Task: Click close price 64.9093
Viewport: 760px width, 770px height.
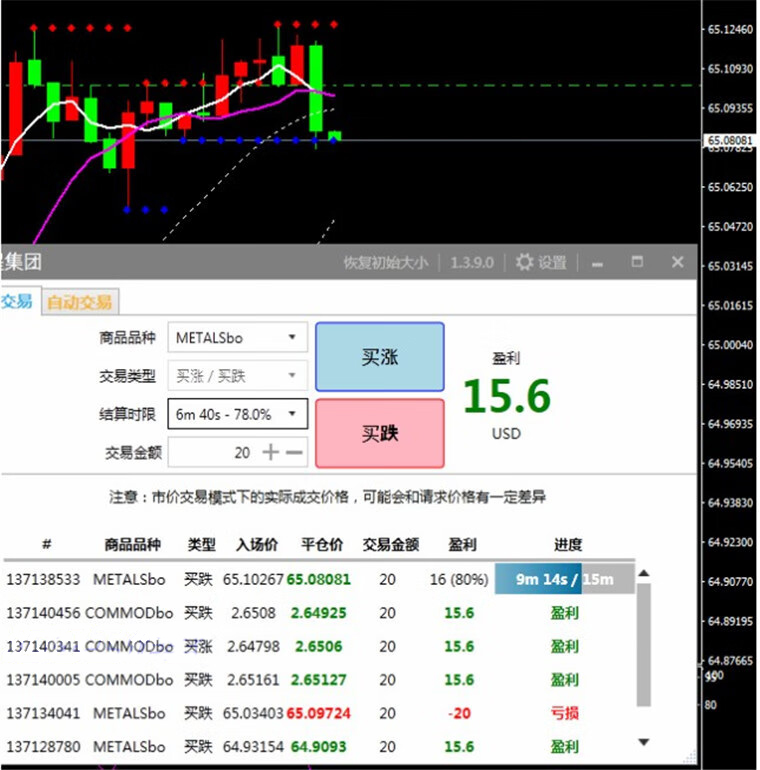Action: (318, 746)
